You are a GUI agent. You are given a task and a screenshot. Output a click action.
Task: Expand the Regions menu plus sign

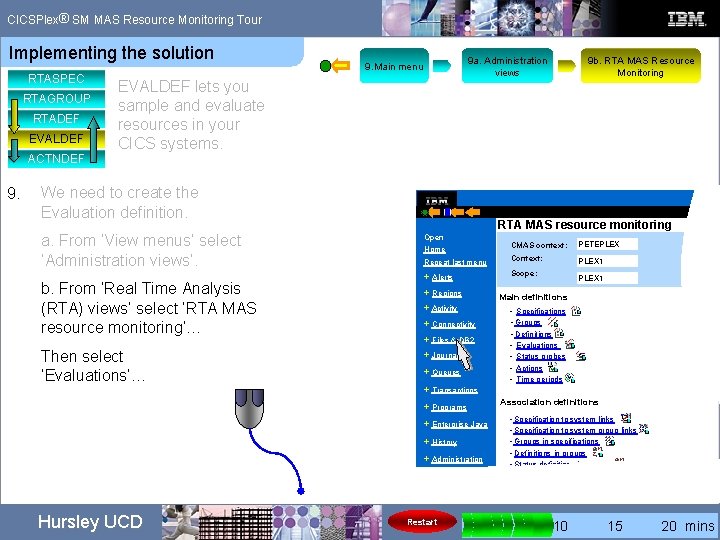click(426, 292)
